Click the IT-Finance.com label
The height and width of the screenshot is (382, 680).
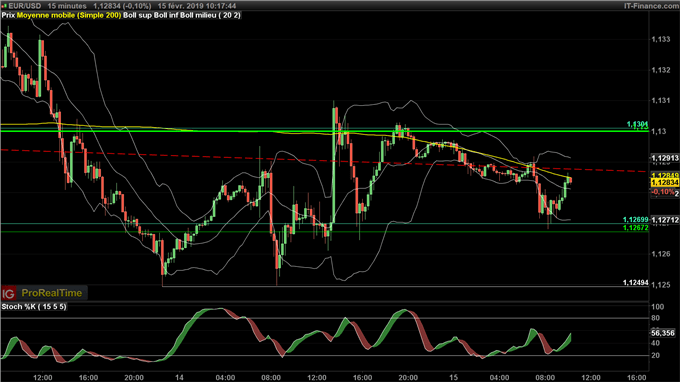(x=651, y=6)
